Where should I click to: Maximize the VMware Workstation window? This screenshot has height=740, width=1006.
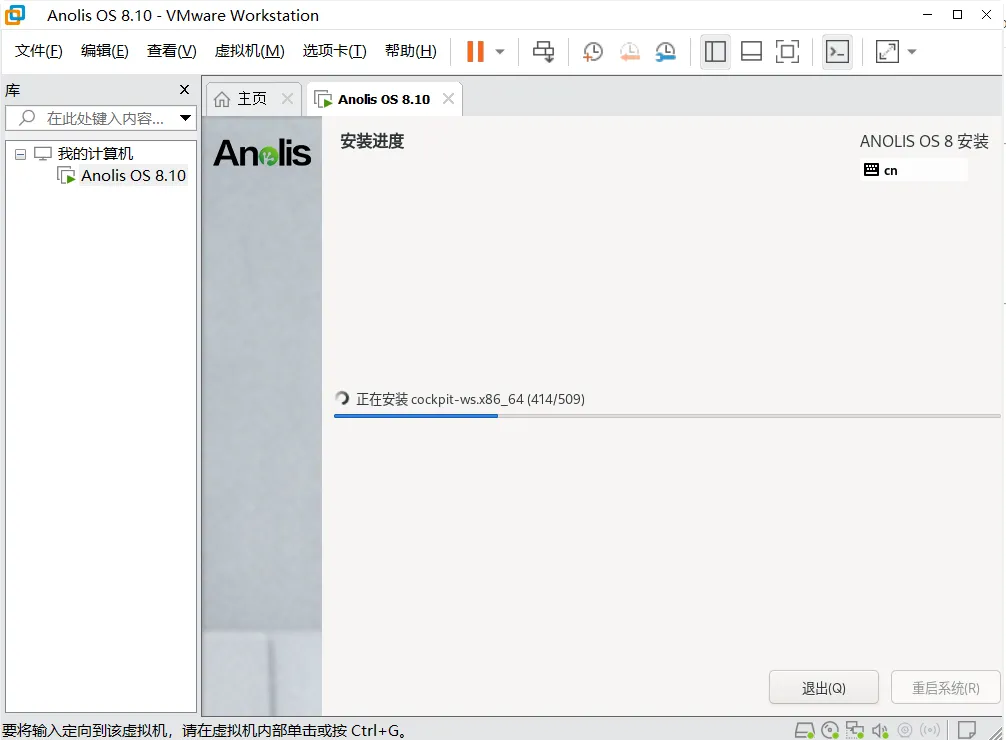[957, 15]
